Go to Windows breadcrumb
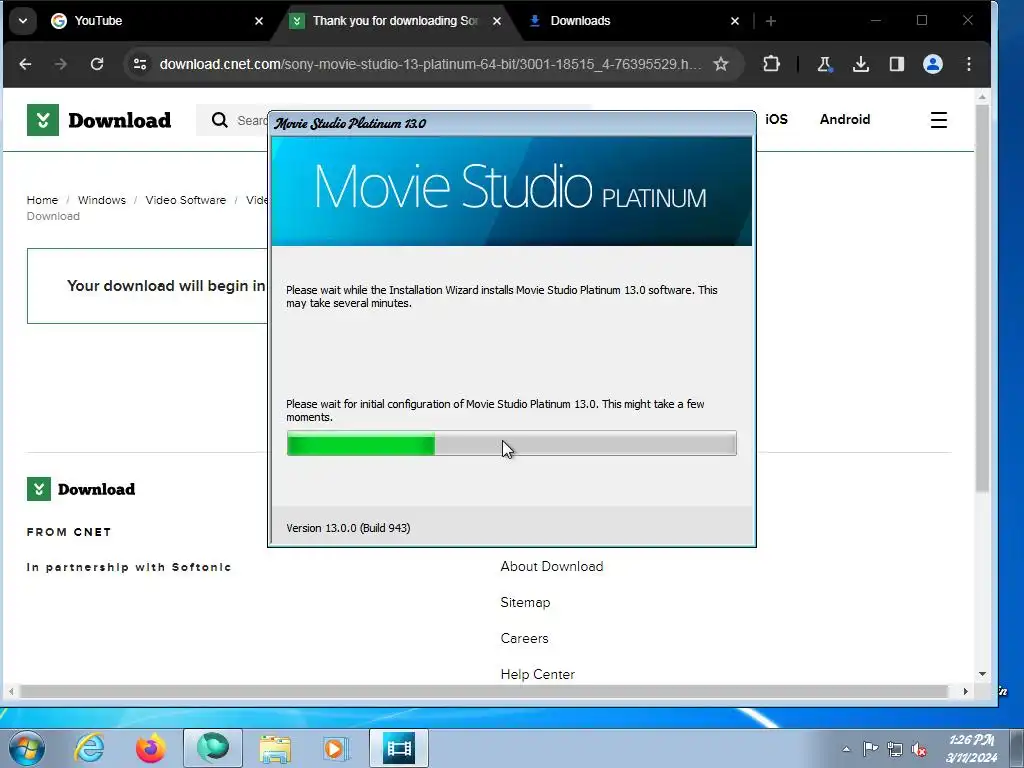This screenshot has width=1024, height=768. pos(102,200)
